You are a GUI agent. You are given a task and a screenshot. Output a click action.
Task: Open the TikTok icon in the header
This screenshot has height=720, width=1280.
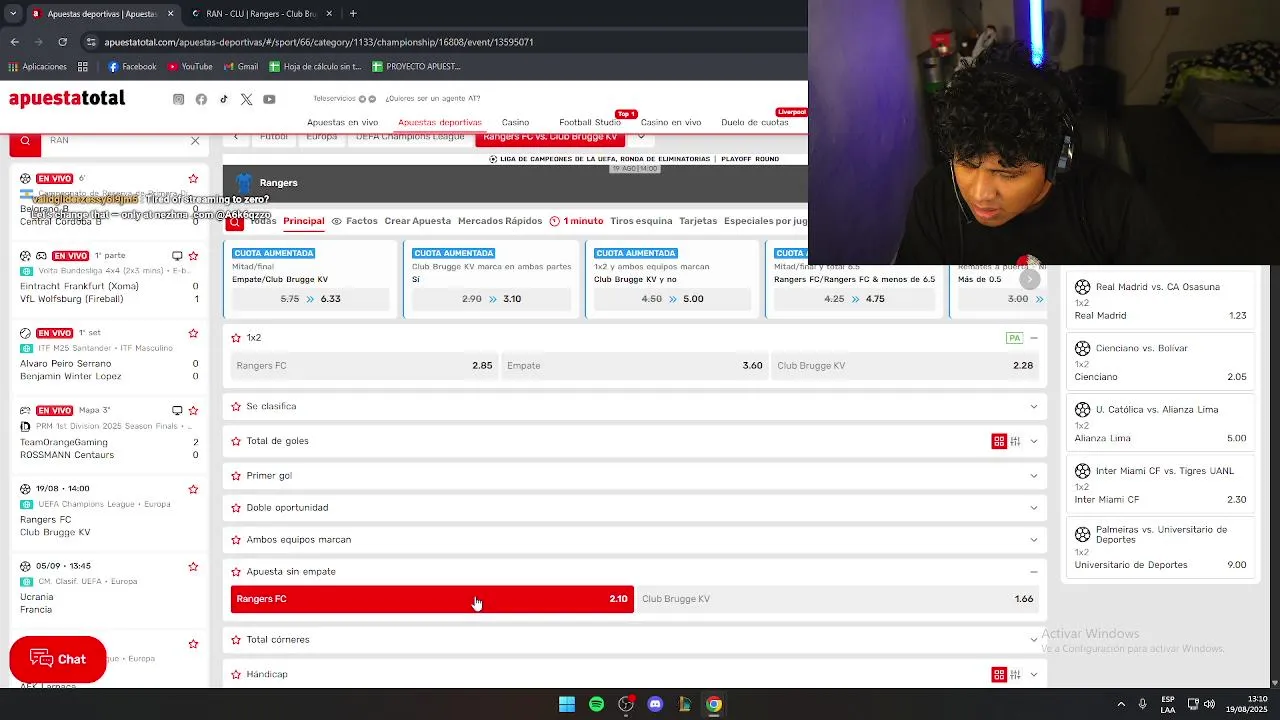coord(224,99)
